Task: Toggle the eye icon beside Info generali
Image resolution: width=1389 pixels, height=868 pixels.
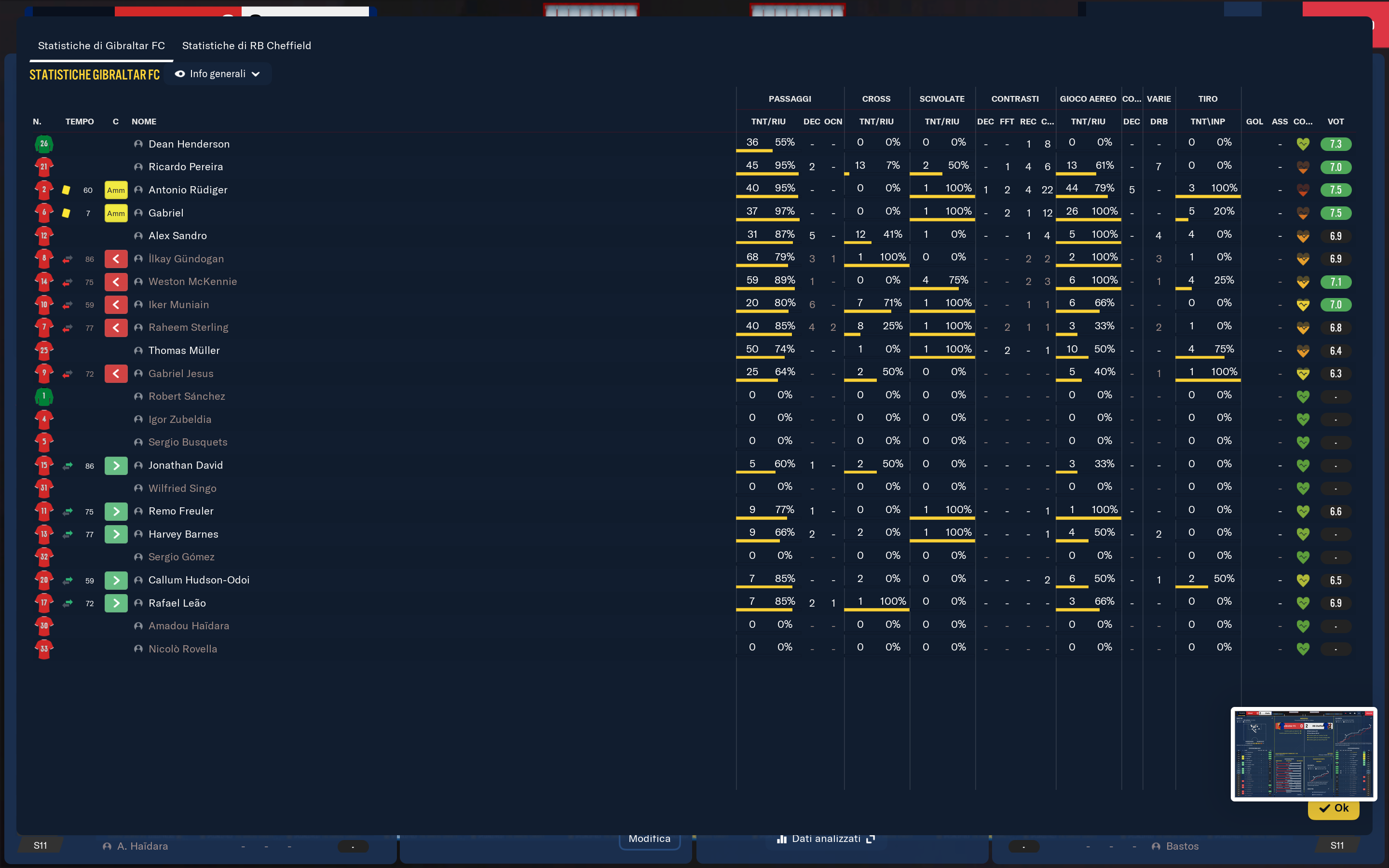Action: 179,74
